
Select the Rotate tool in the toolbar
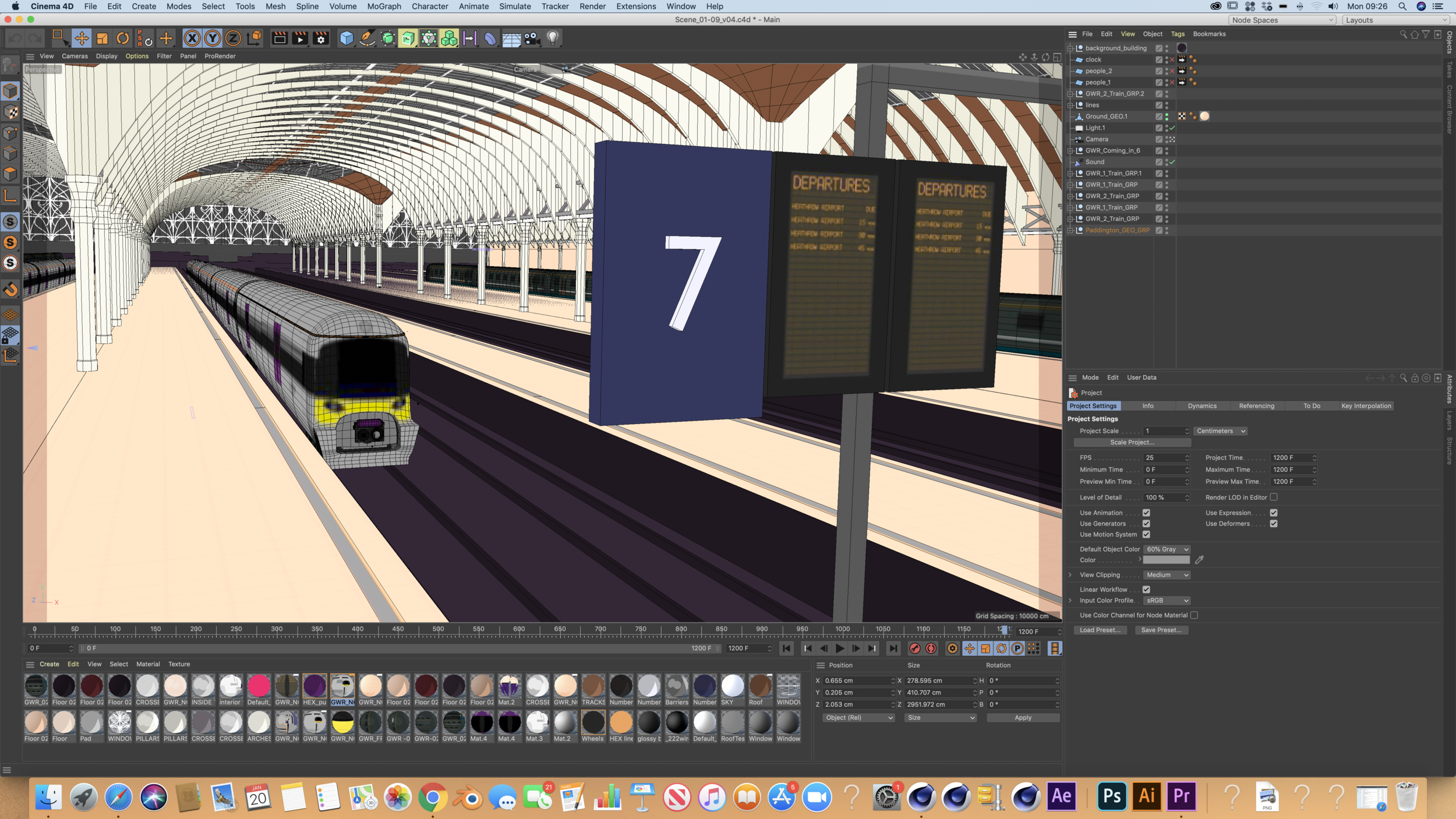(x=123, y=38)
